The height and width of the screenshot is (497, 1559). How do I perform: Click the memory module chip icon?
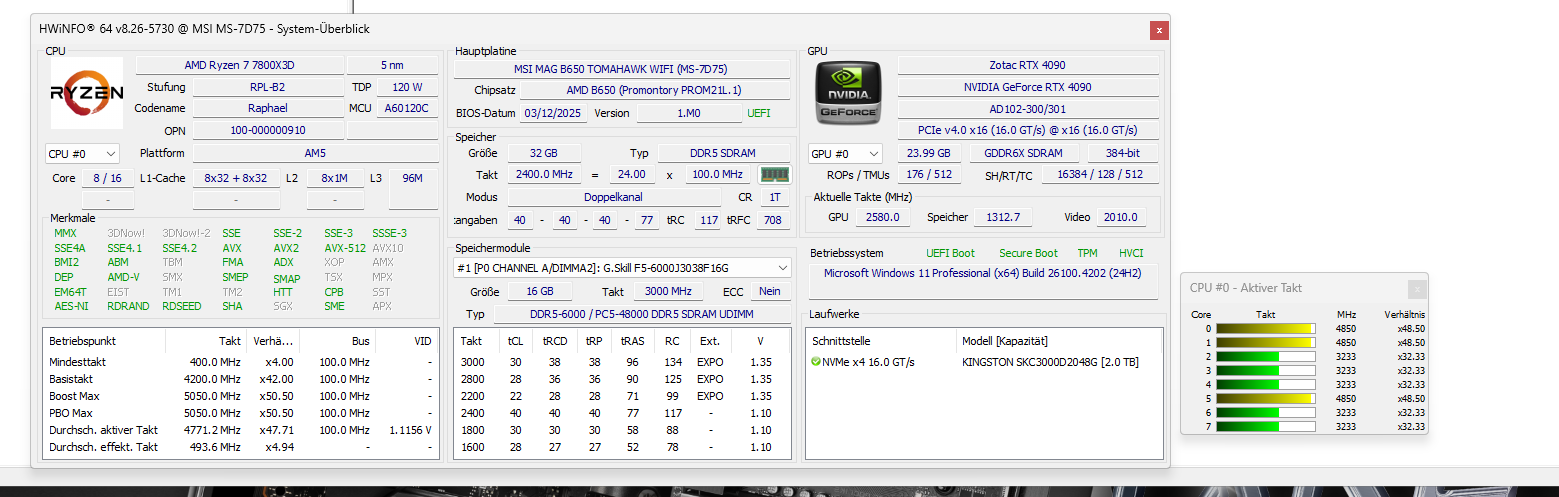pos(775,175)
